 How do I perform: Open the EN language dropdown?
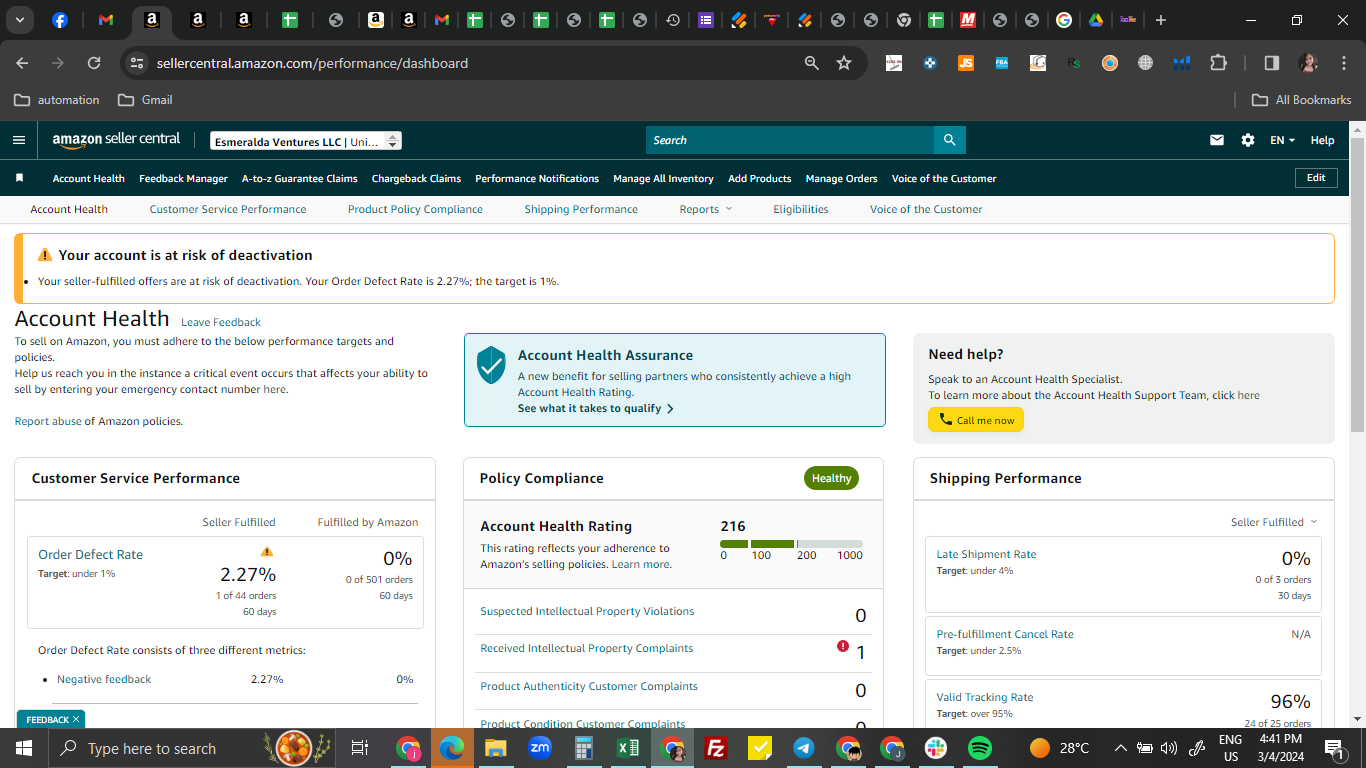1282,140
